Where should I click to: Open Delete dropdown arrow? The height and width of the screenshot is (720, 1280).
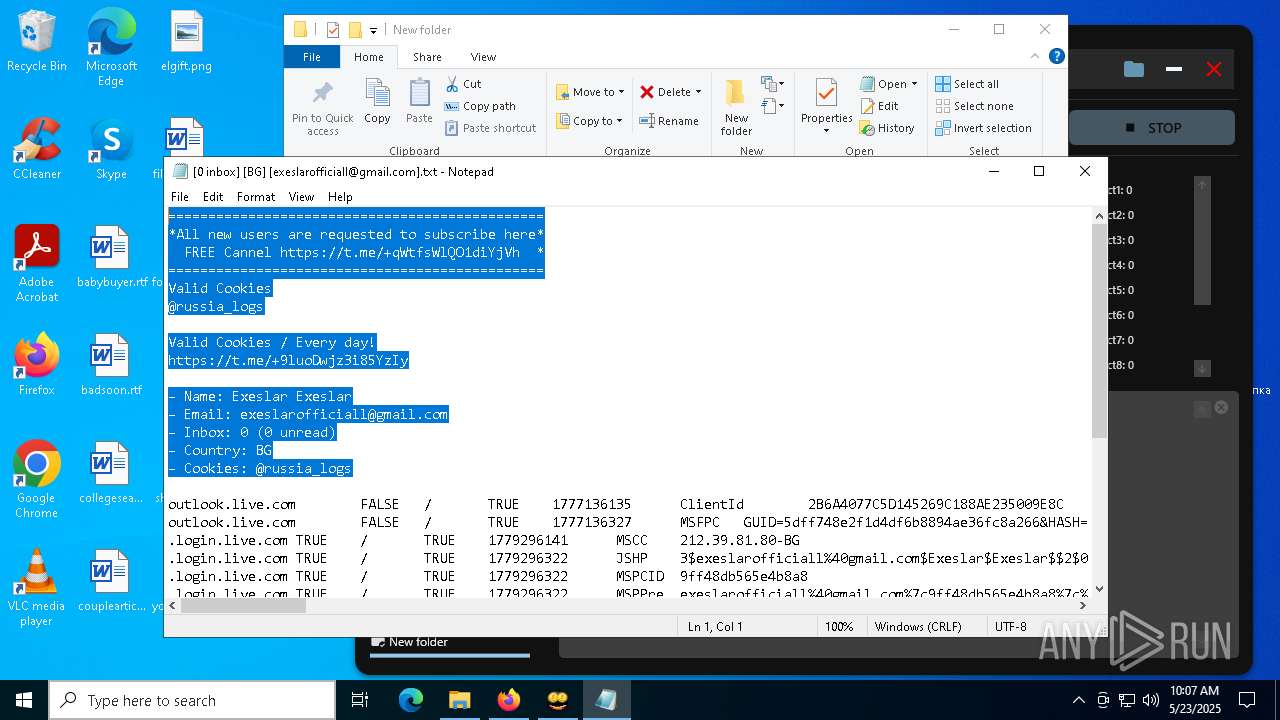point(698,92)
